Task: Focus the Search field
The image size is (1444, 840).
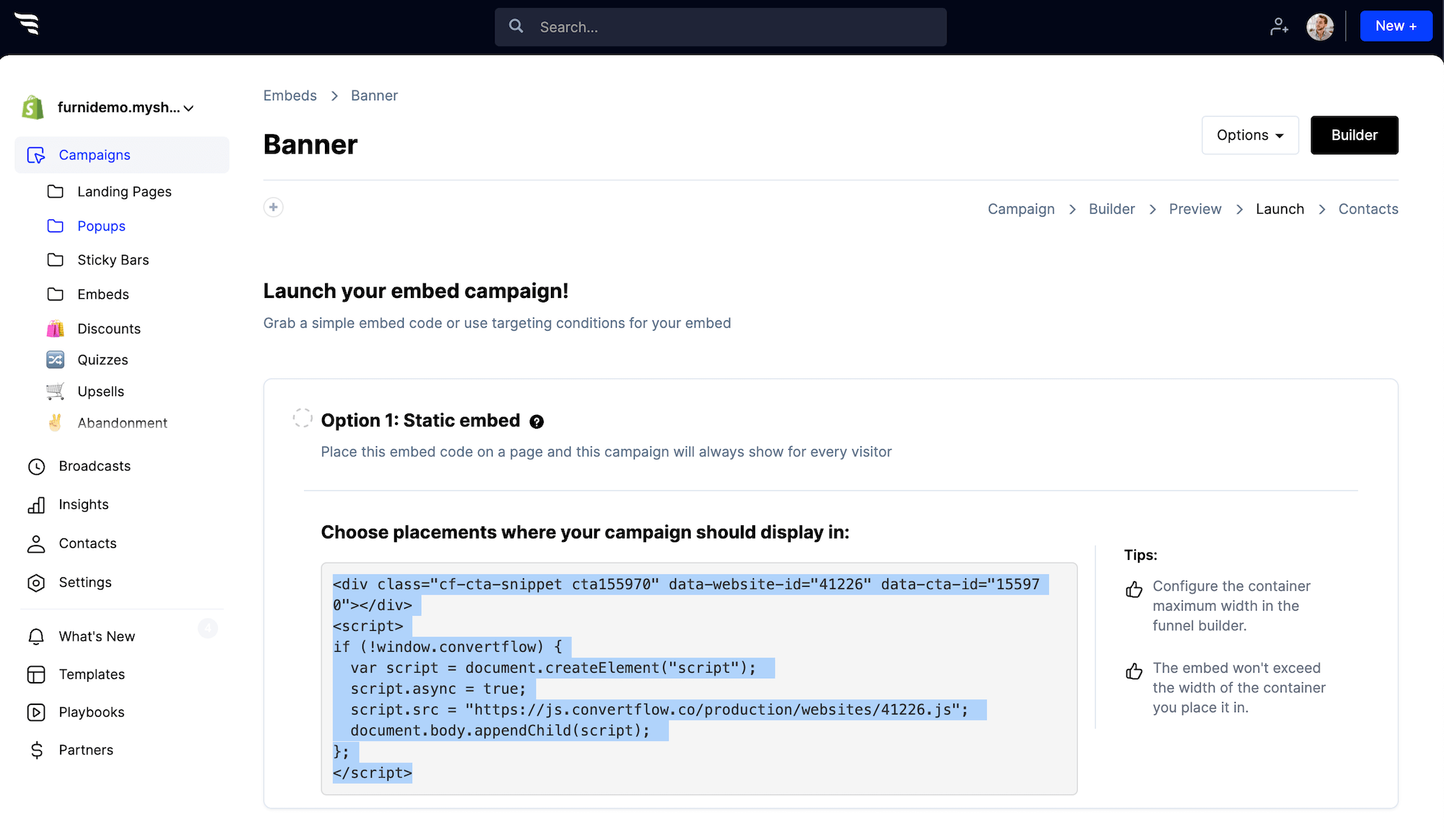Action: tap(721, 27)
